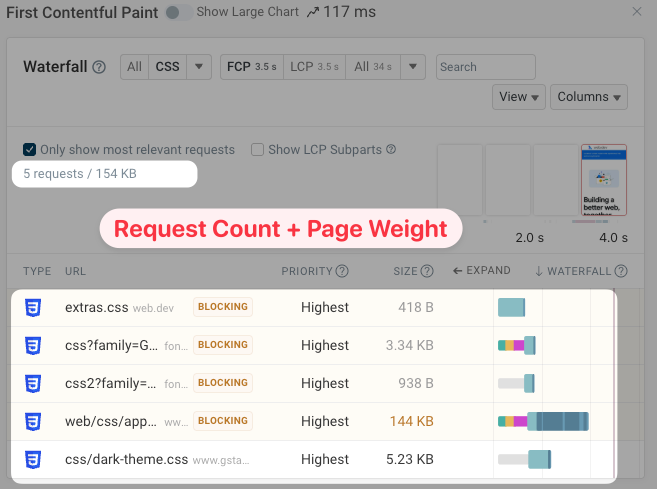Click the help icon beside PRIORITY column
This screenshot has width=657, height=489.
click(343, 271)
